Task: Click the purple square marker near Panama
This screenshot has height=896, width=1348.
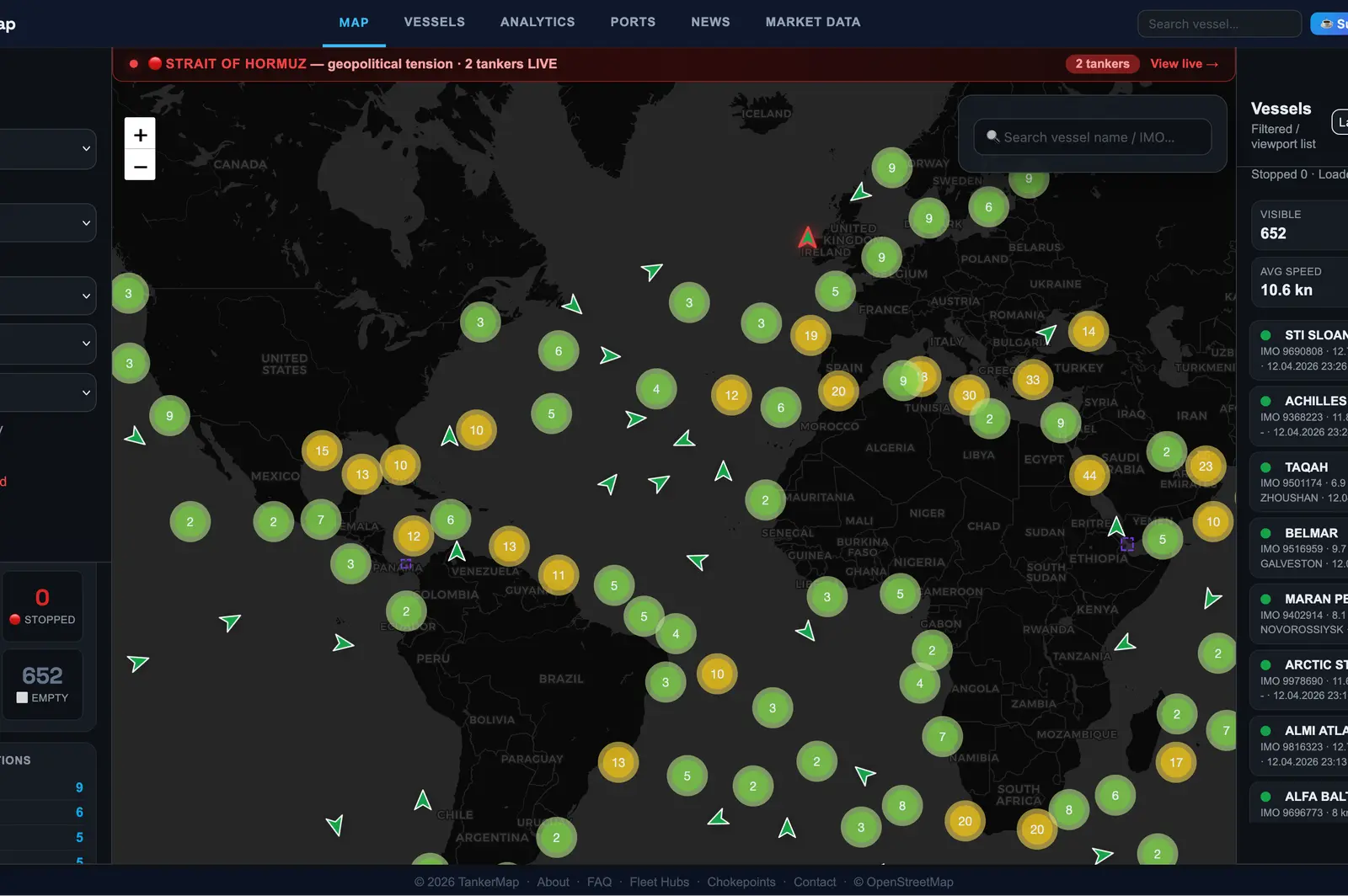Action: 405,564
